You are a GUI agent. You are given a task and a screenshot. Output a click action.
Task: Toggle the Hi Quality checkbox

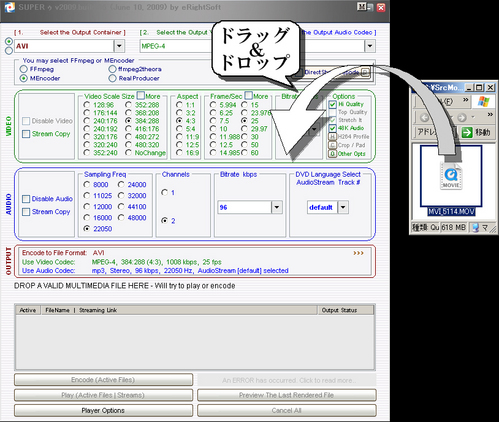pyautogui.click(x=332, y=104)
